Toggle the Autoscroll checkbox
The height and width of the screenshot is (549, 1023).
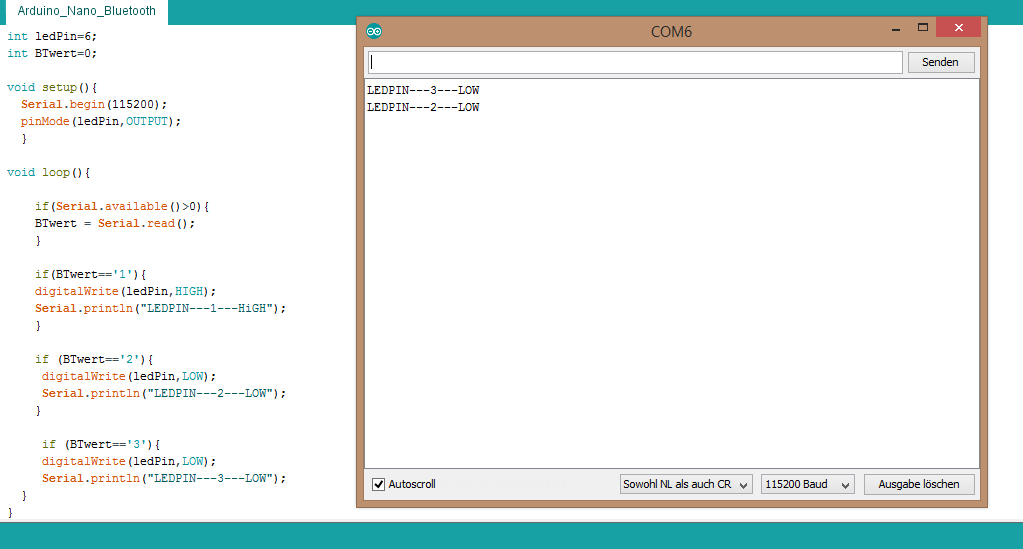coord(378,484)
